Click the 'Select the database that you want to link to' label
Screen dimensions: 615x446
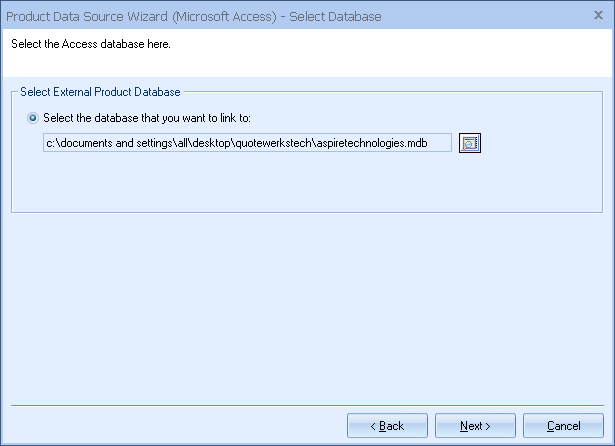click(154, 118)
